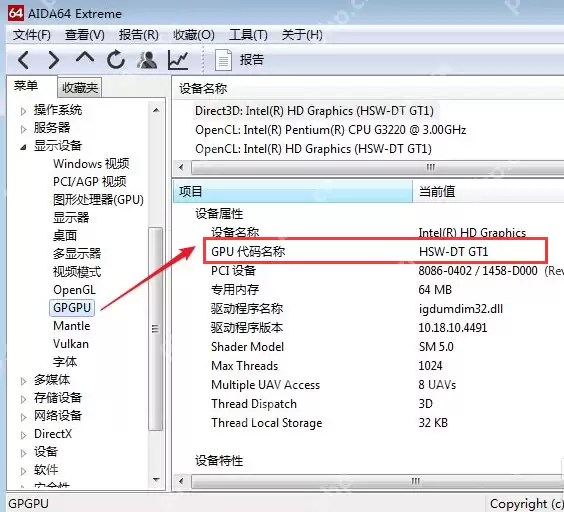Click the tree scrollbar down arrow
The image size is (564, 512).
point(156,479)
